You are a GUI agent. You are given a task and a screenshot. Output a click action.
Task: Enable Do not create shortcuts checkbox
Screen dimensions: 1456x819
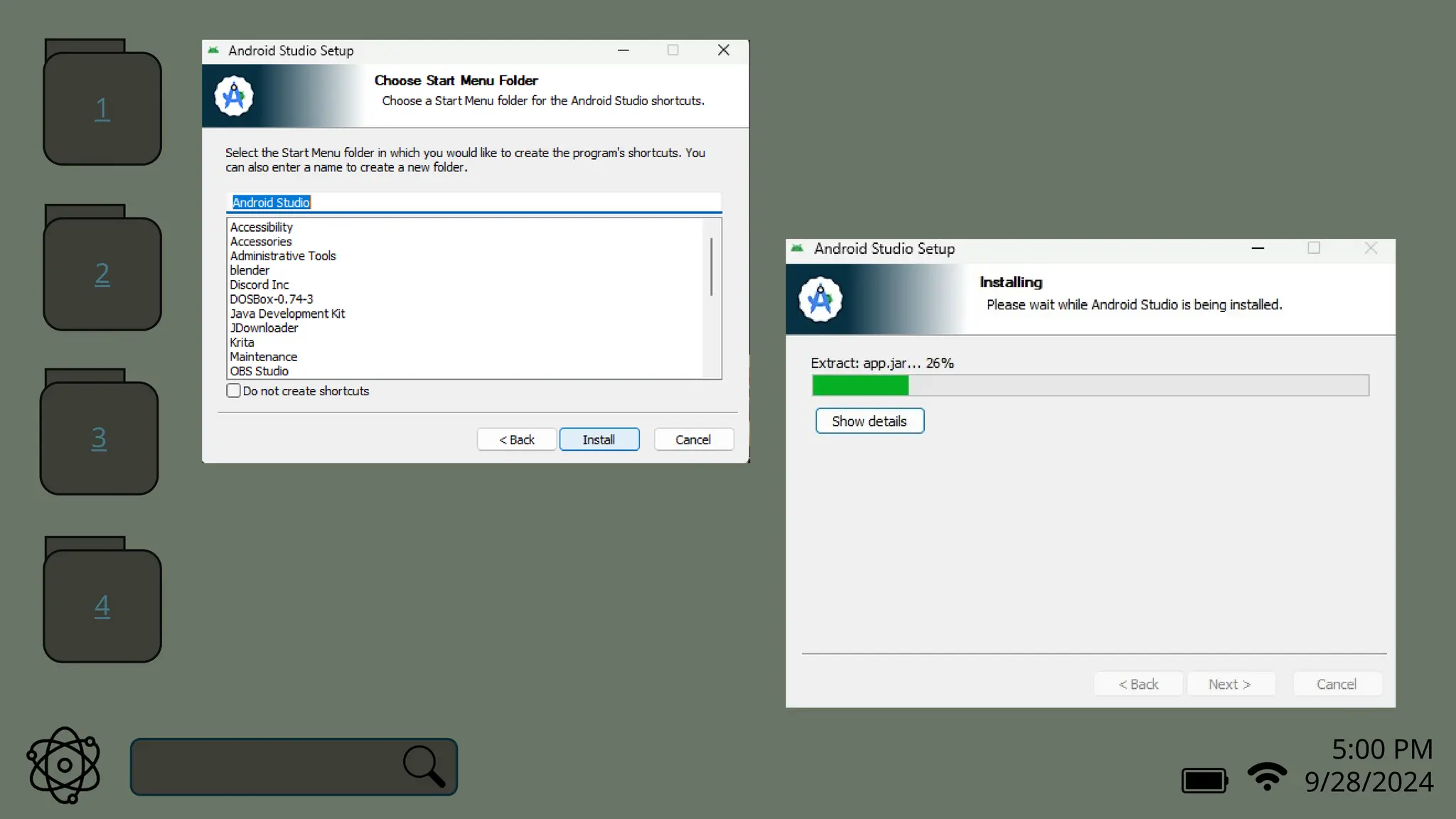(x=233, y=390)
